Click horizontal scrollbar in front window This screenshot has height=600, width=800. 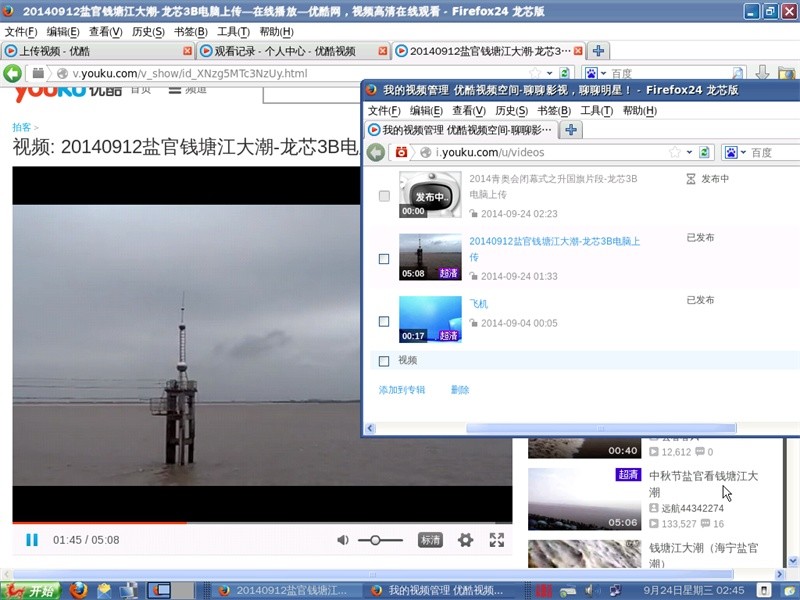pyautogui.click(x=601, y=428)
